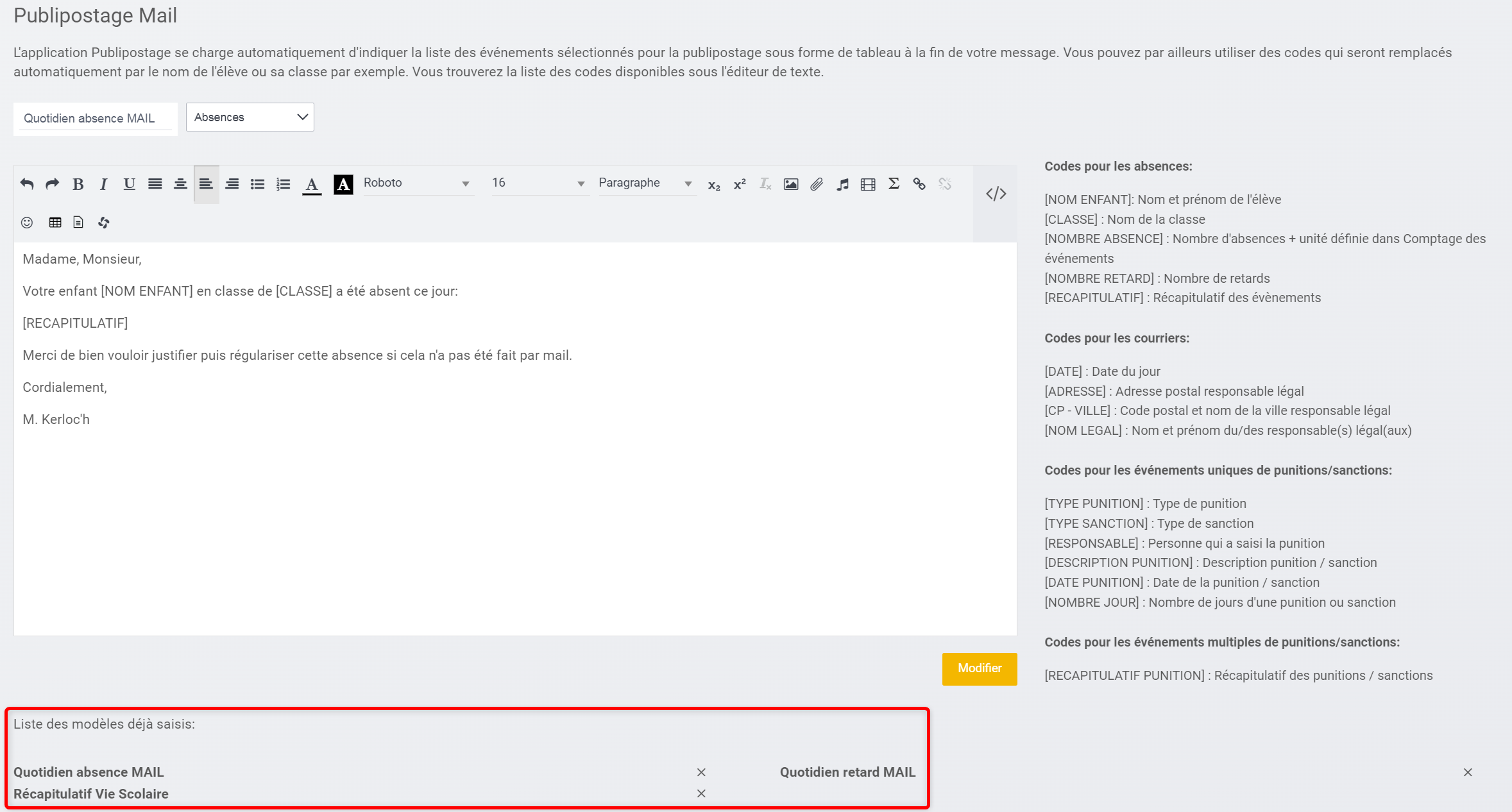1512x812 pixels.
Task: Delete the Quotidien absence MAIL template
Action: click(x=701, y=772)
